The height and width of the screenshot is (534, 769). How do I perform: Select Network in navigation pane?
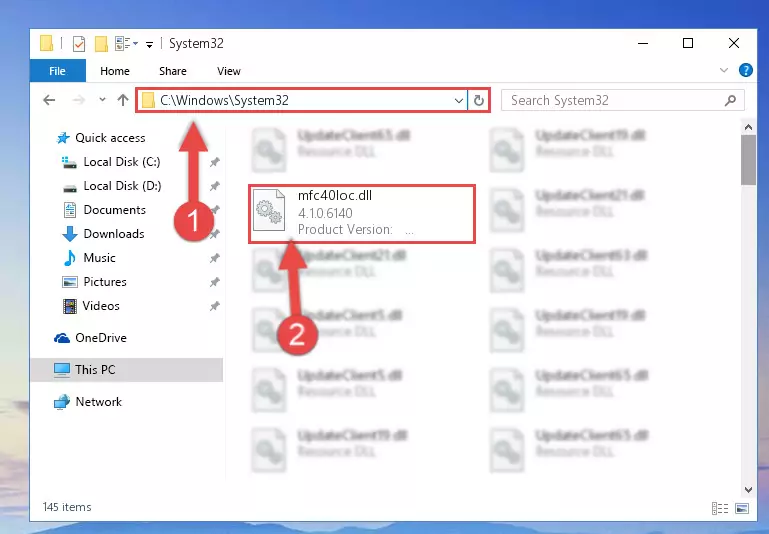(x=99, y=402)
